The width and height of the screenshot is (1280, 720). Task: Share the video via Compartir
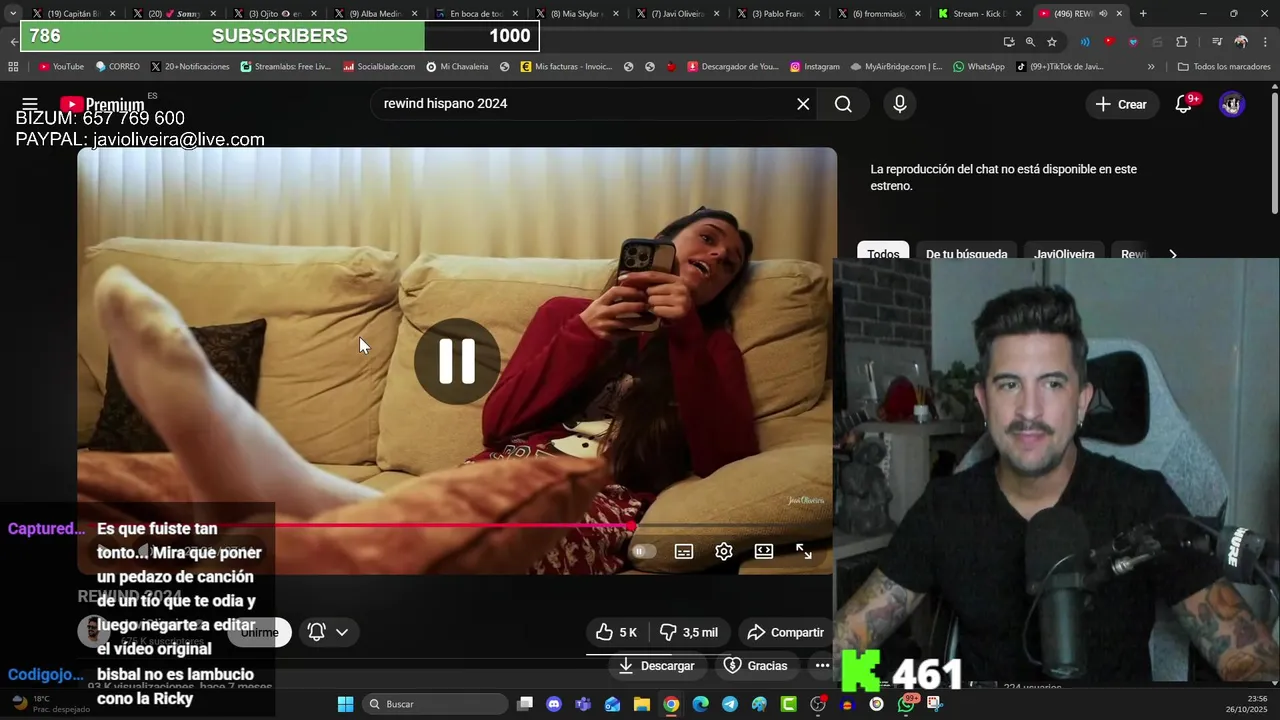coord(786,632)
